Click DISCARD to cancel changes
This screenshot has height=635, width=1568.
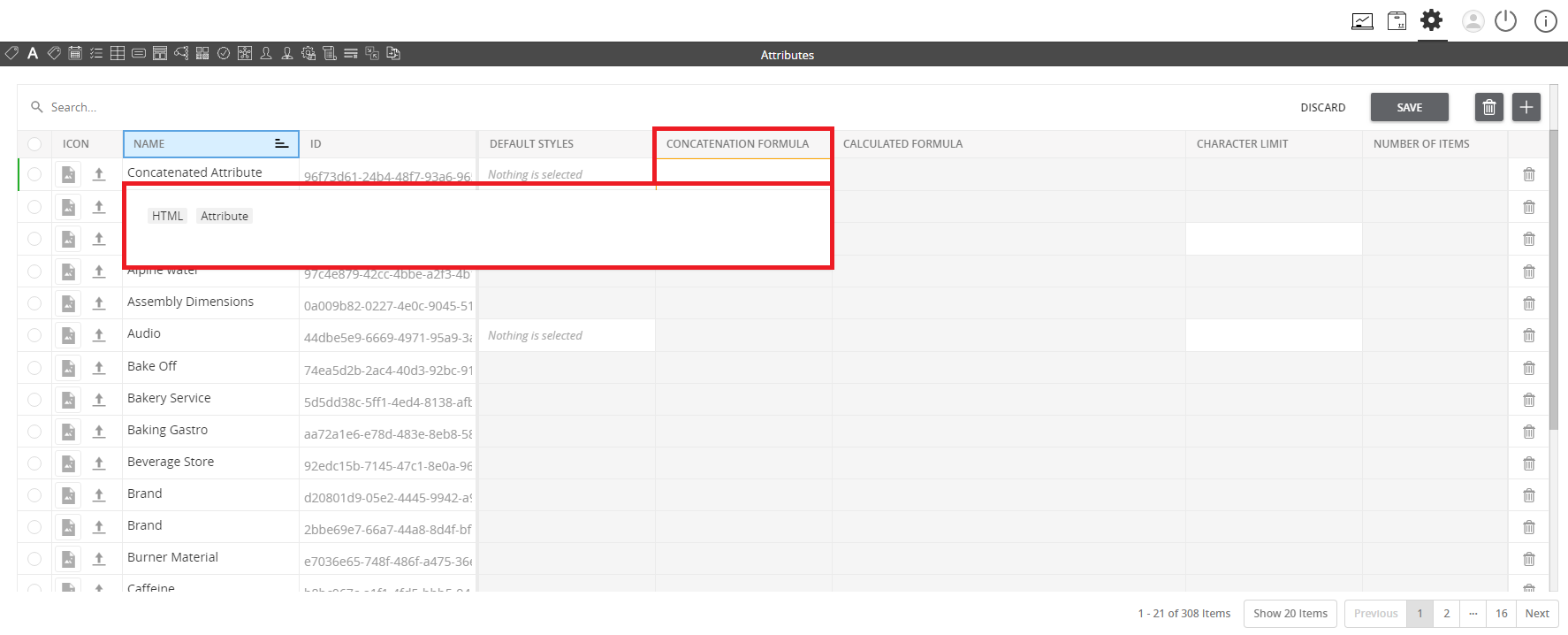tap(1322, 107)
